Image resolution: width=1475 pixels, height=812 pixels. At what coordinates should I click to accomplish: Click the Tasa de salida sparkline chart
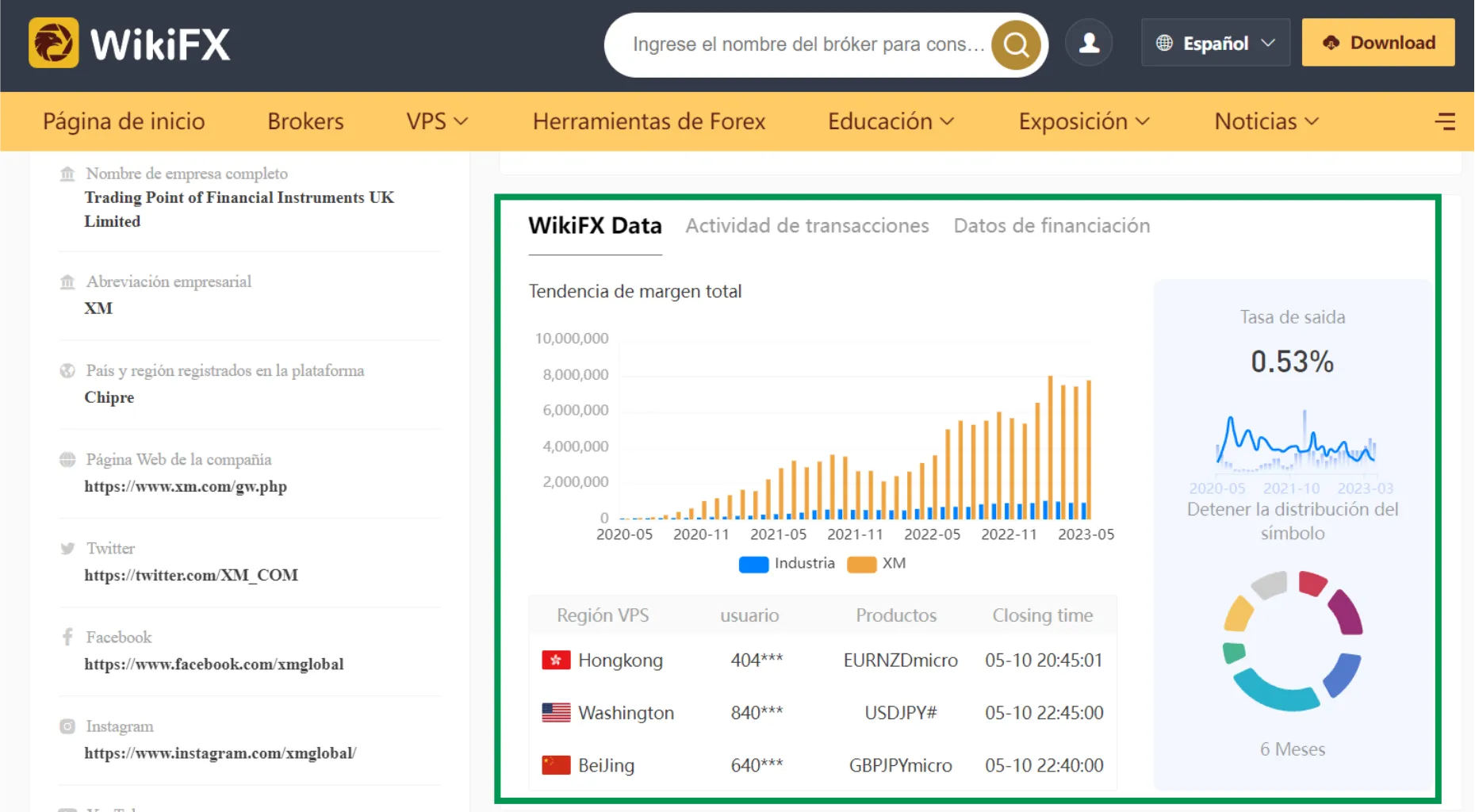(x=1296, y=440)
